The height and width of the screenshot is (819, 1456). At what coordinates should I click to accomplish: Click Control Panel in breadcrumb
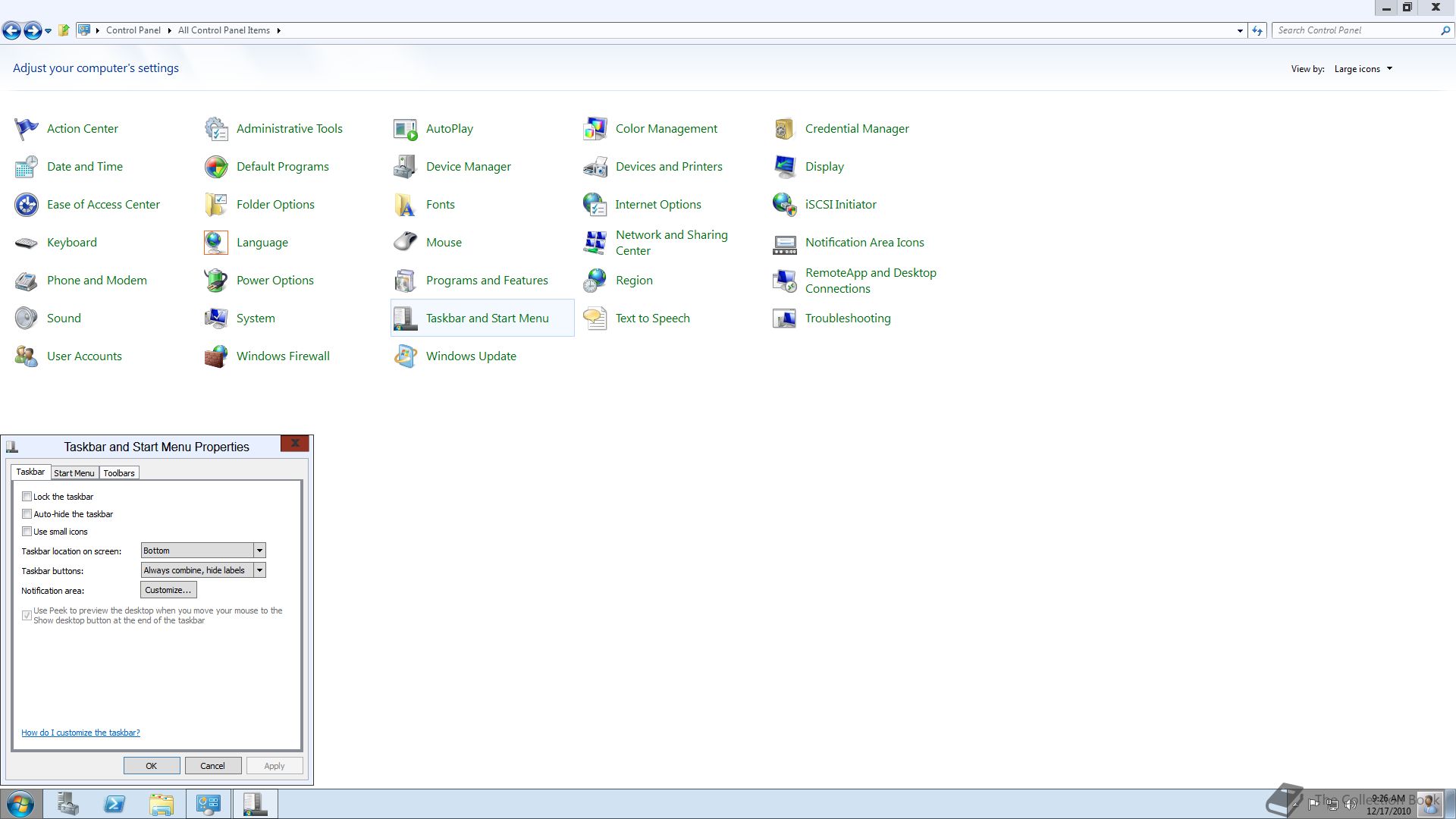pos(133,30)
